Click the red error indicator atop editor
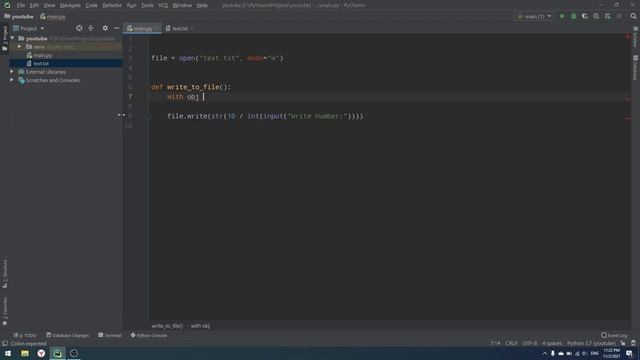Image resolution: width=640 pixels, height=360 pixels. coord(627,37)
